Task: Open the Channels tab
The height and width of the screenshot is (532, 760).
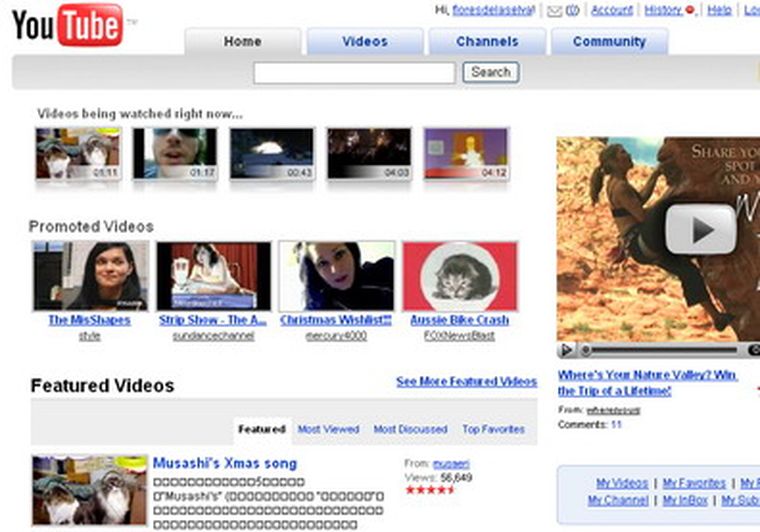Action: (487, 41)
